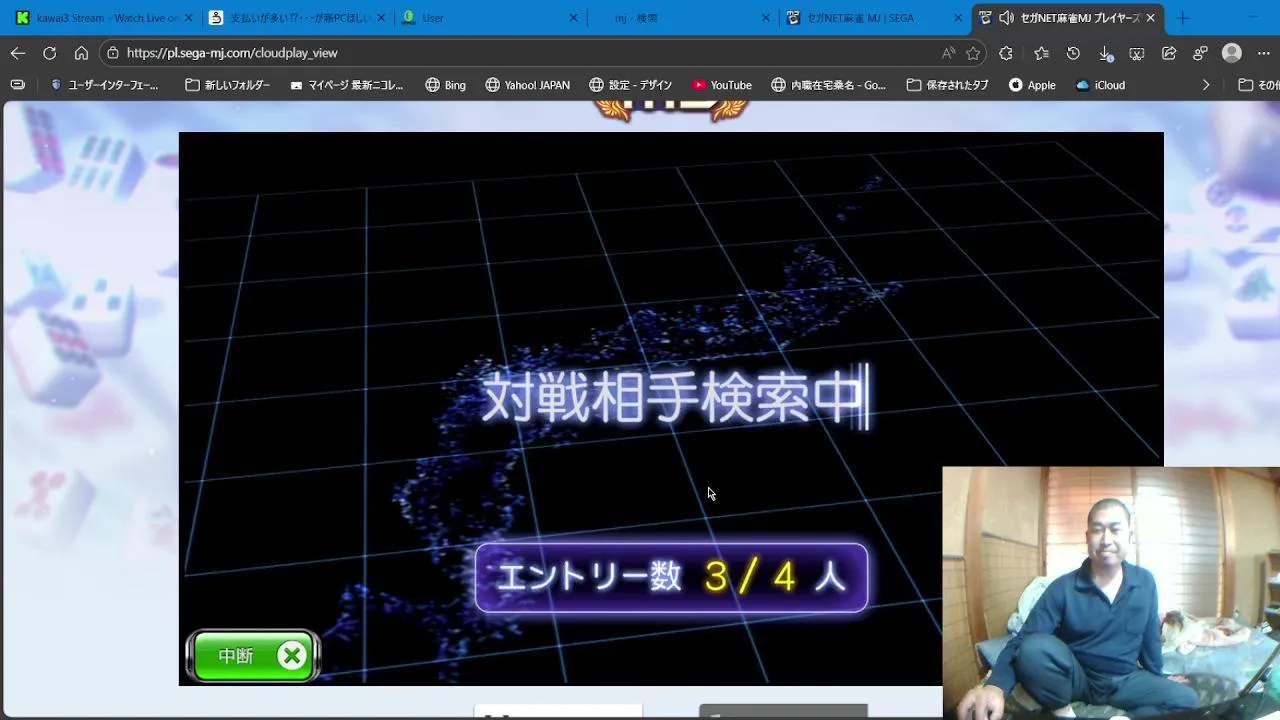Open the iCloud bookmark

click(x=1100, y=85)
